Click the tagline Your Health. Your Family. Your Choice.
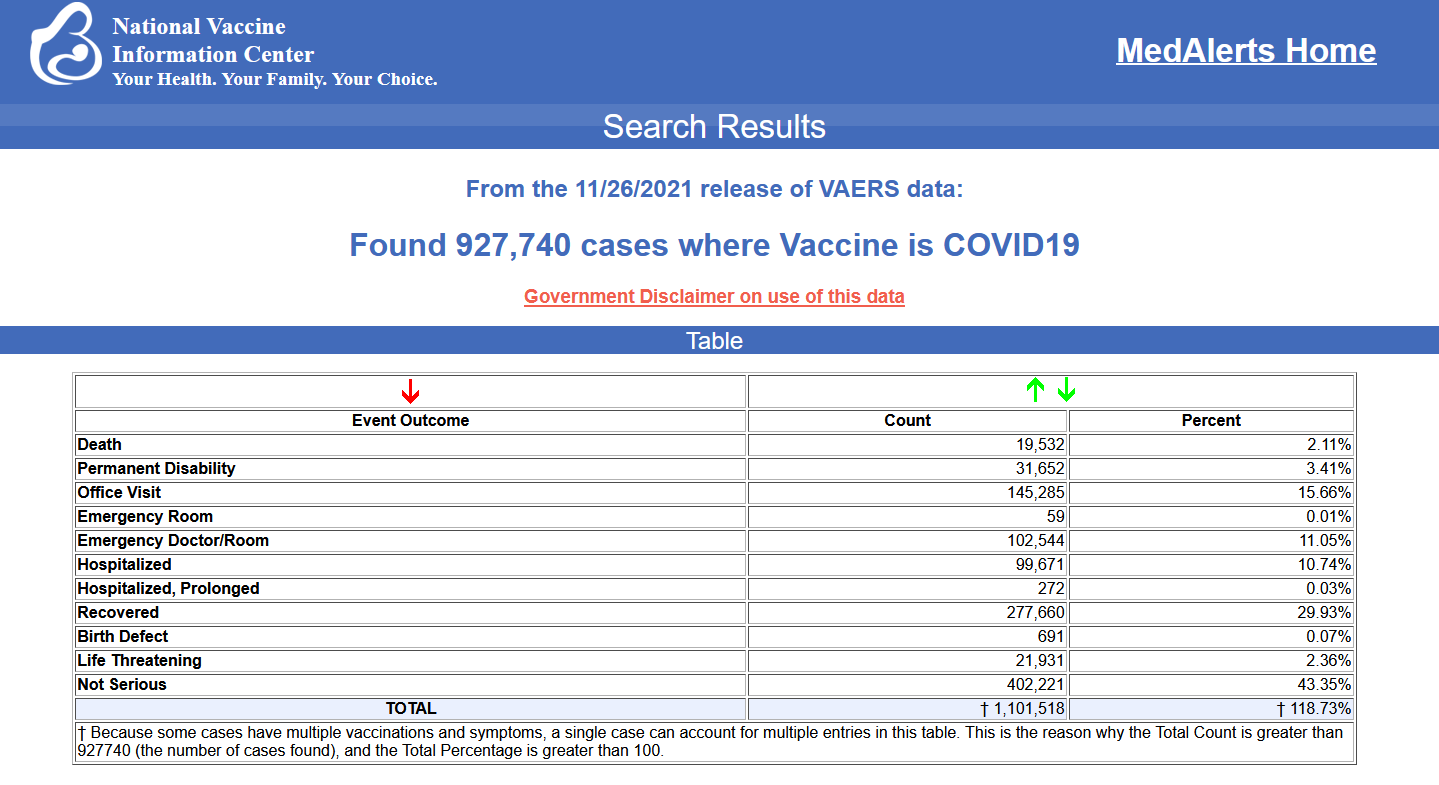This screenshot has height=785, width=1439. pyautogui.click(x=275, y=79)
